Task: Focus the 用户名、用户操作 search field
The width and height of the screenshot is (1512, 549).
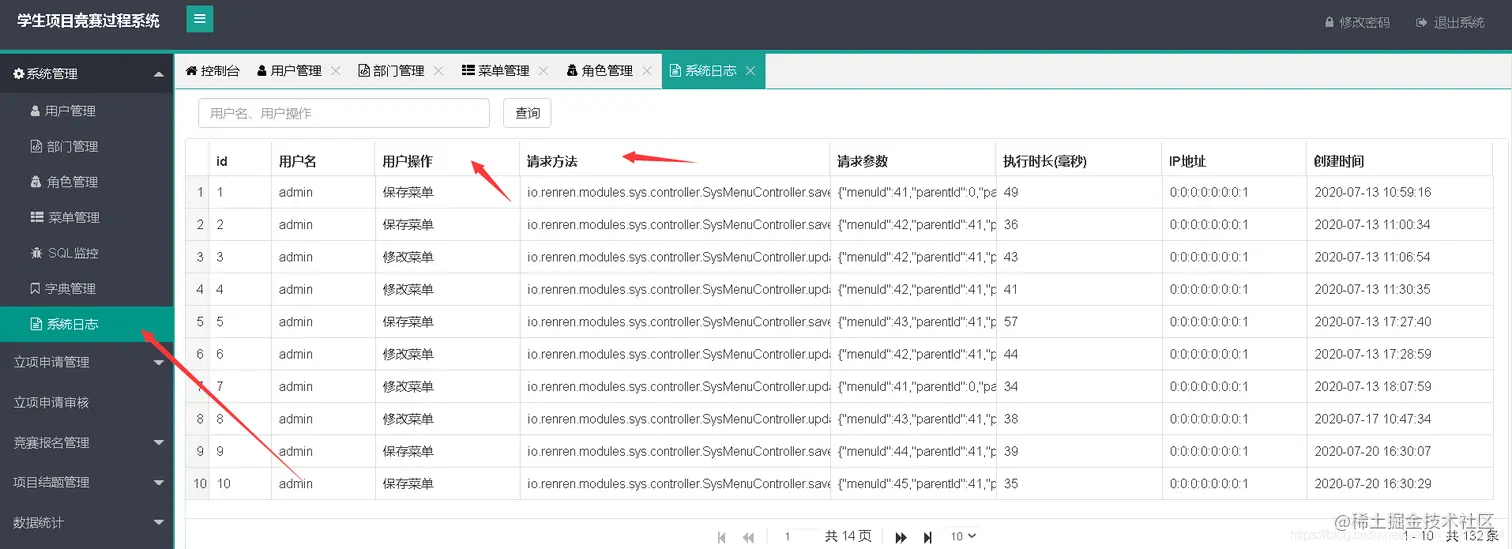Action: (x=344, y=113)
